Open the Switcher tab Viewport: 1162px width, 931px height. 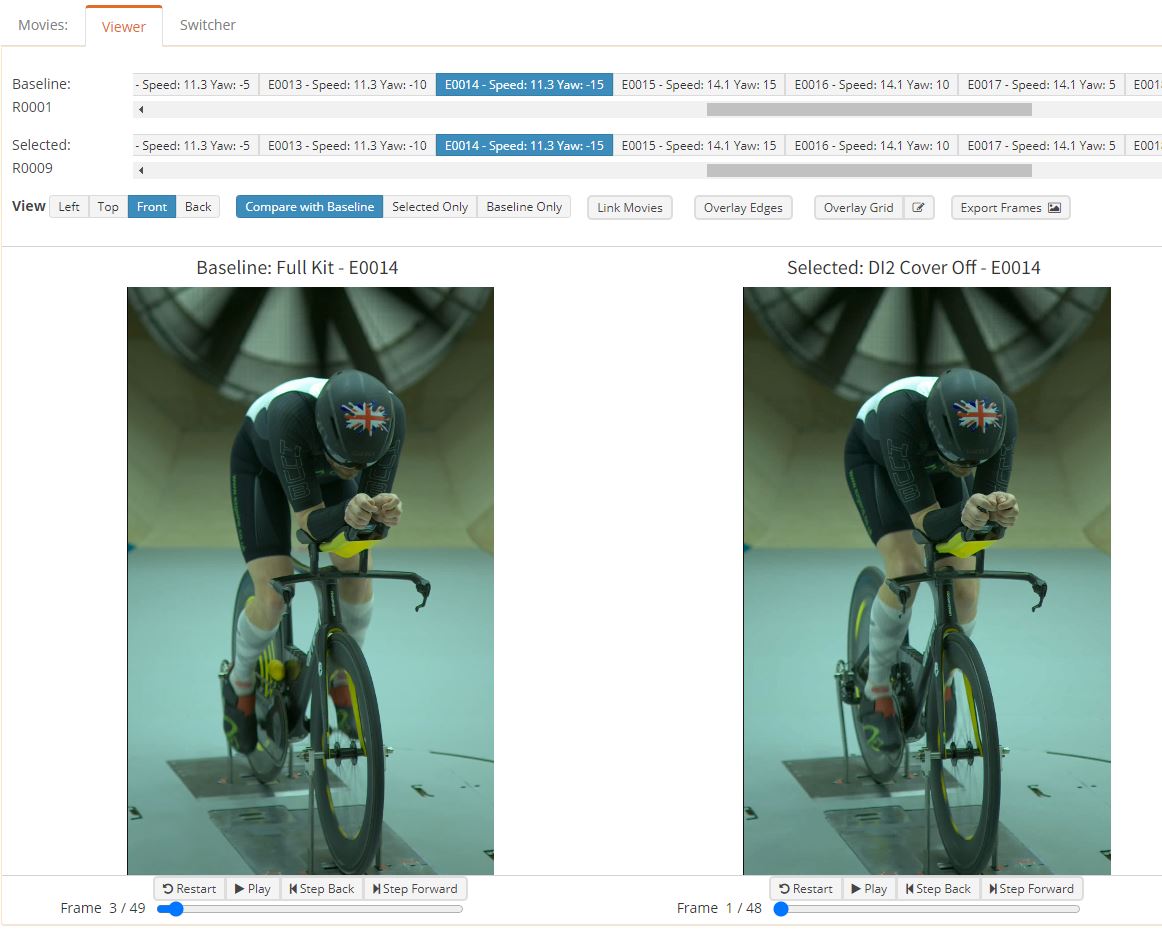[x=207, y=24]
